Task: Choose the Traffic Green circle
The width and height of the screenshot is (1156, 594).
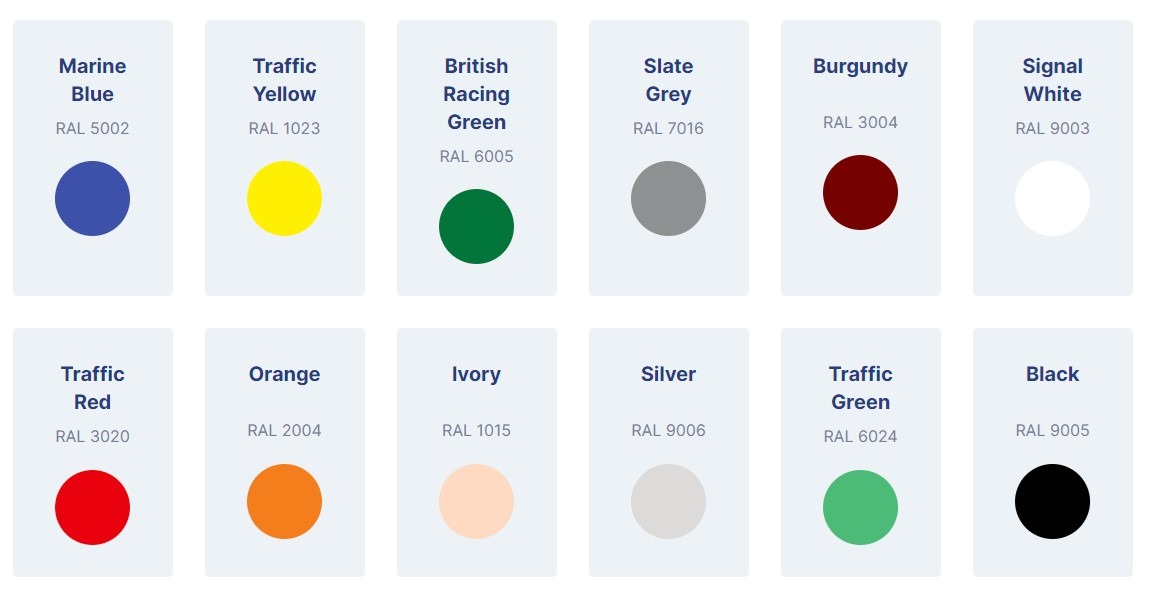Action: [860, 507]
